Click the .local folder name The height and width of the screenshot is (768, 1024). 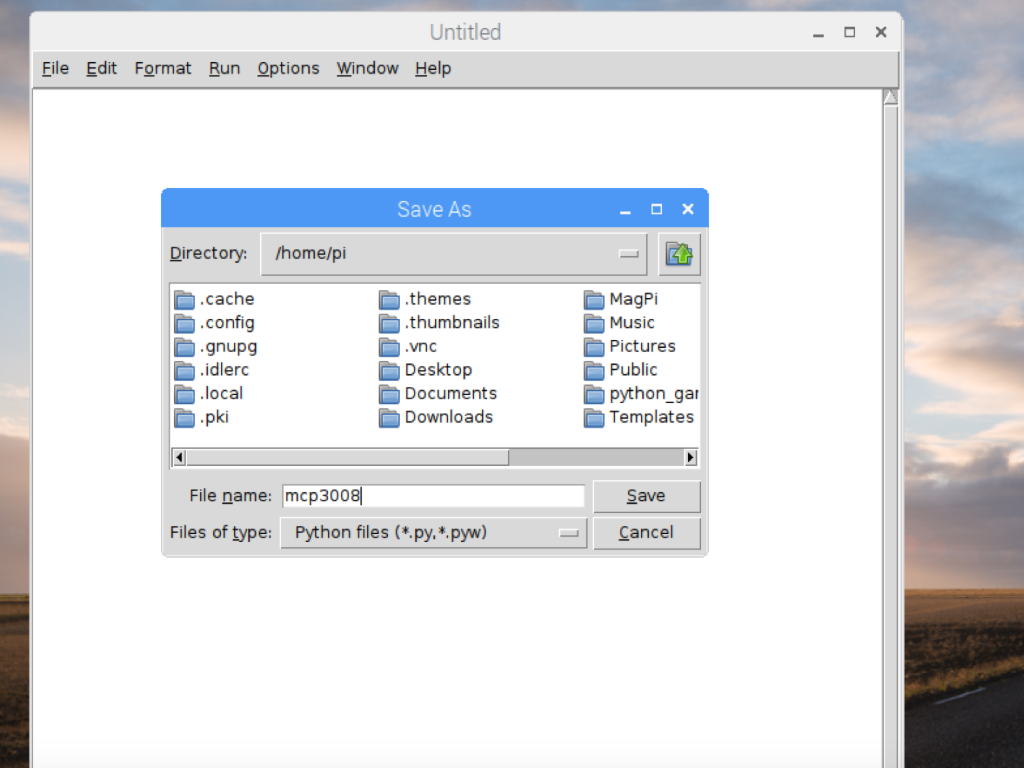[221, 393]
